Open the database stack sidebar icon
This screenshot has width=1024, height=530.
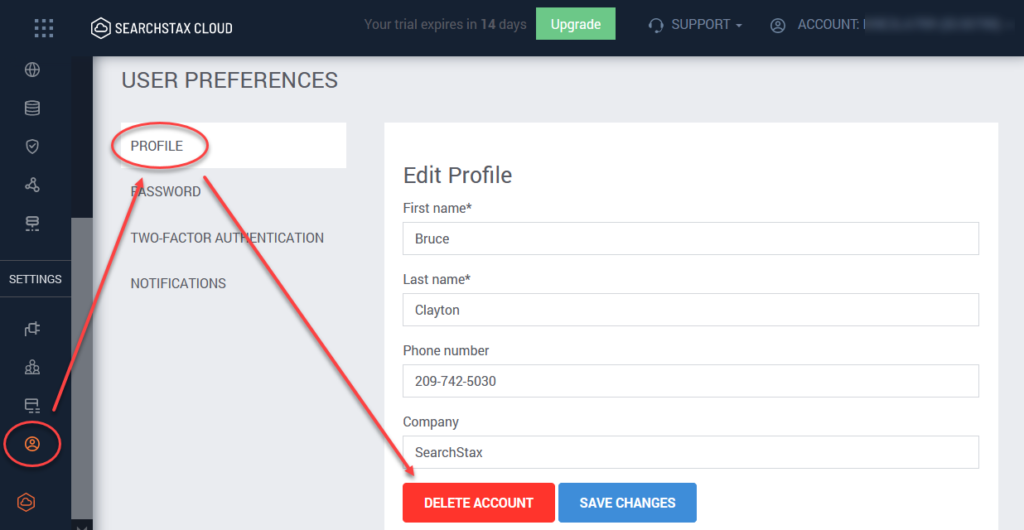[x=32, y=108]
